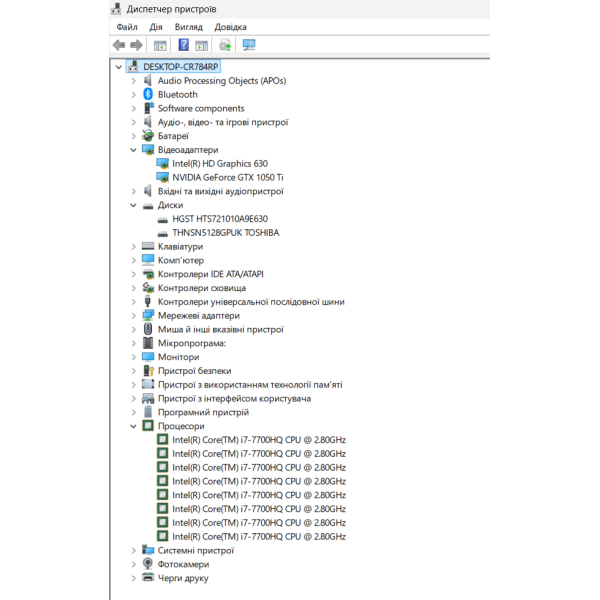Image resolution: width=600 pixels, height=600 pixels.
Task: Select Пристрої з інтерфейсом користувача label
Action: [x=235, y=398]
